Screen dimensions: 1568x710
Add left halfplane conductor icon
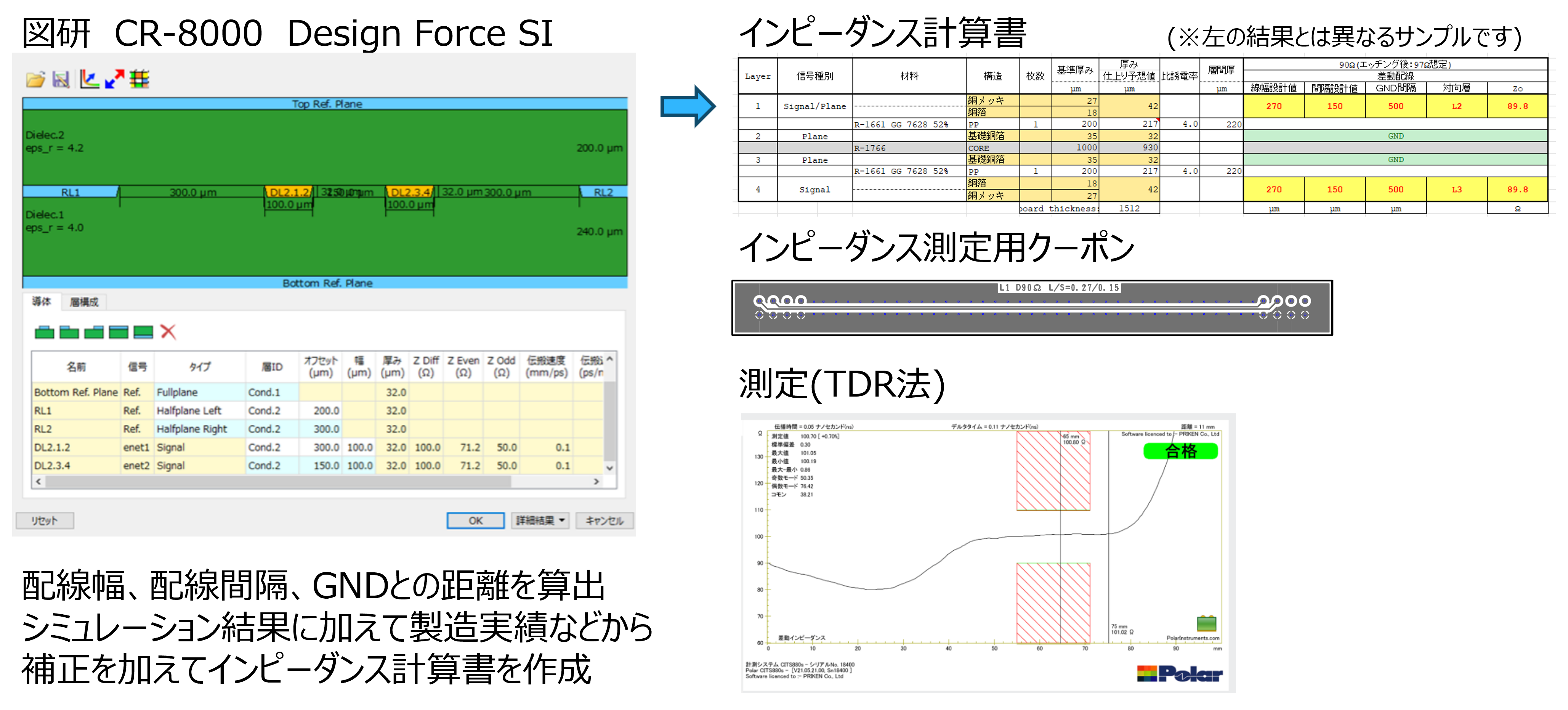[x=69, y=332]
